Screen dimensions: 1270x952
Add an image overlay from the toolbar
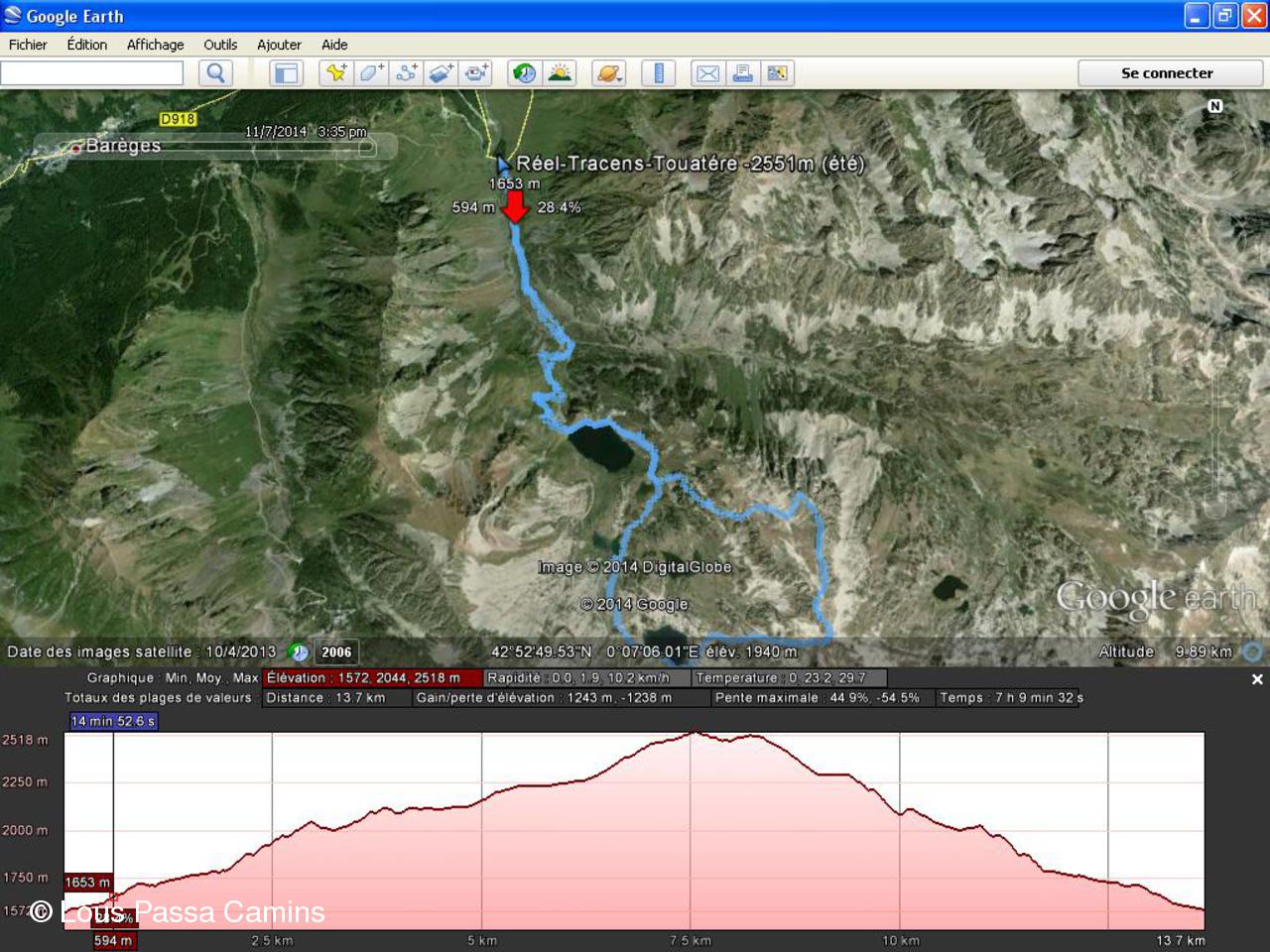(x=442, y=73)
